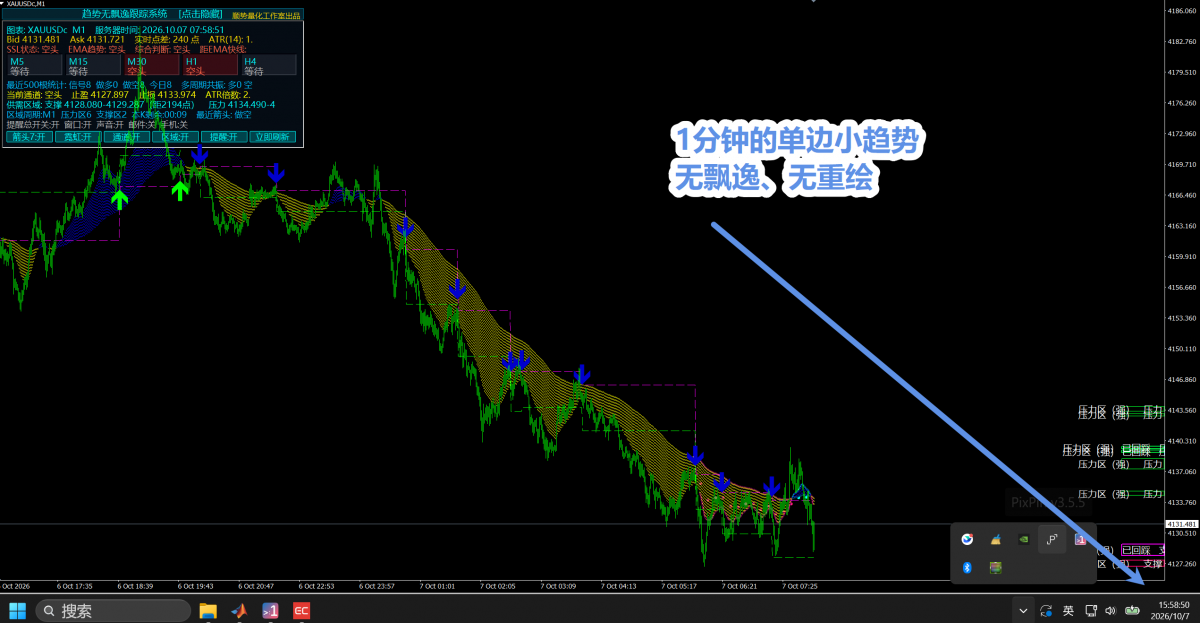Open network settings tray icon
The height and width of the screenshot is (623, 1200).
point(1090,610)
